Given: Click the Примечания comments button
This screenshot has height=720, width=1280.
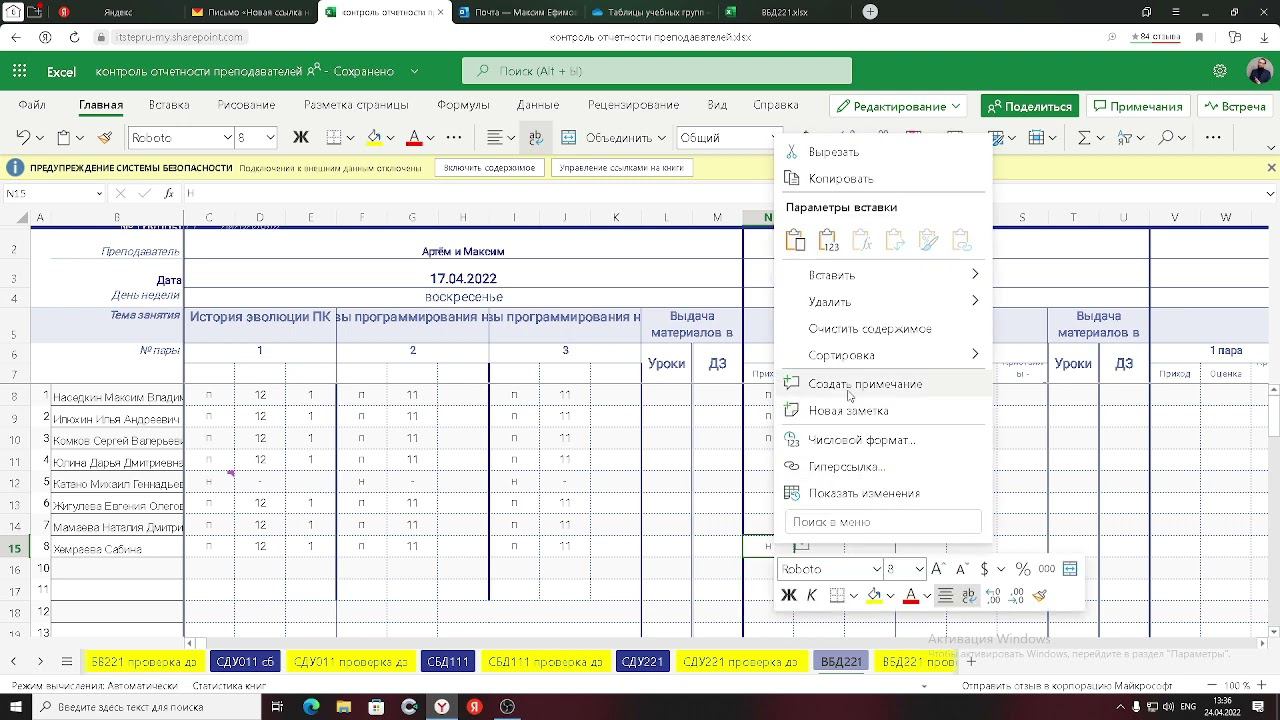Looking at the screenshot, I should [x=1139, y=106].
